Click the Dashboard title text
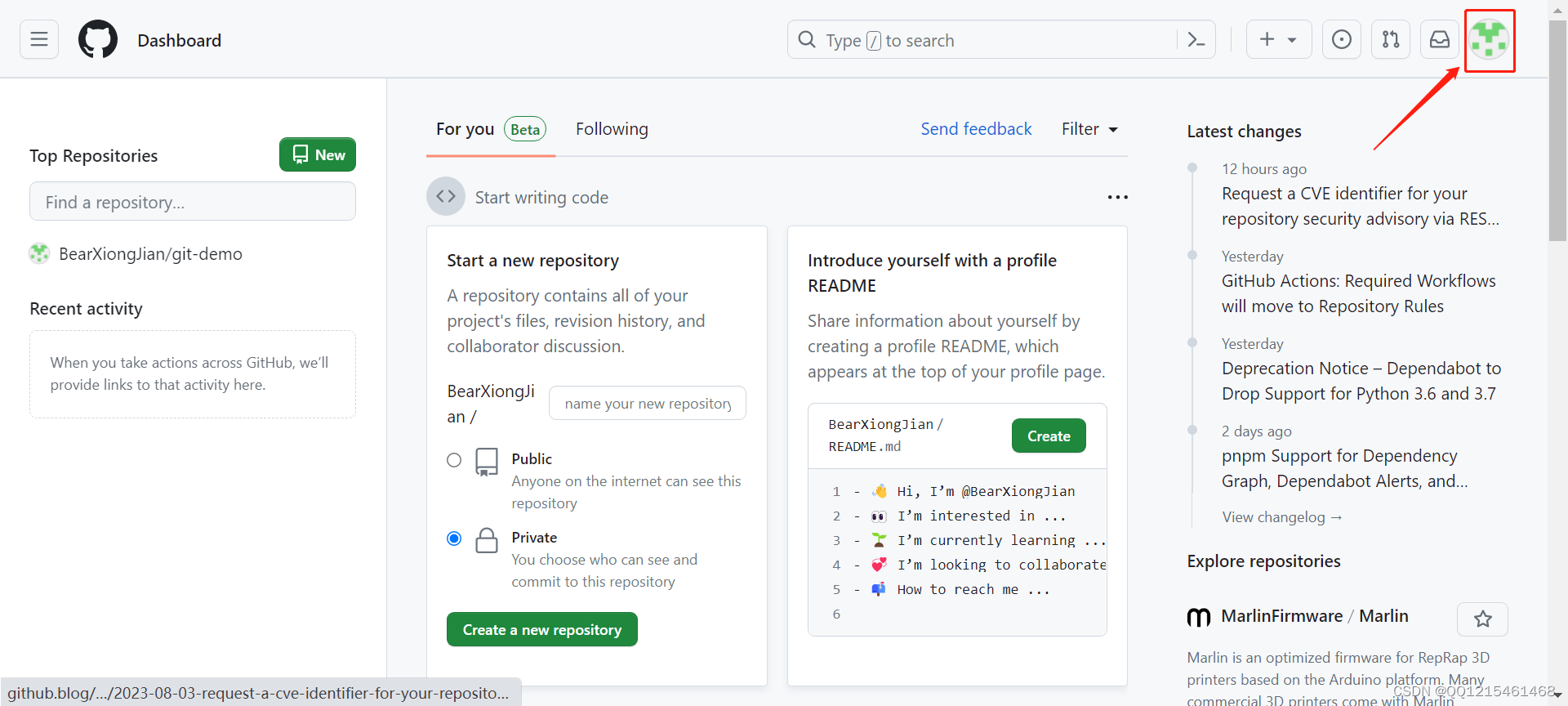This screenshot has height=706, width=1568. [x=179, y=40]
